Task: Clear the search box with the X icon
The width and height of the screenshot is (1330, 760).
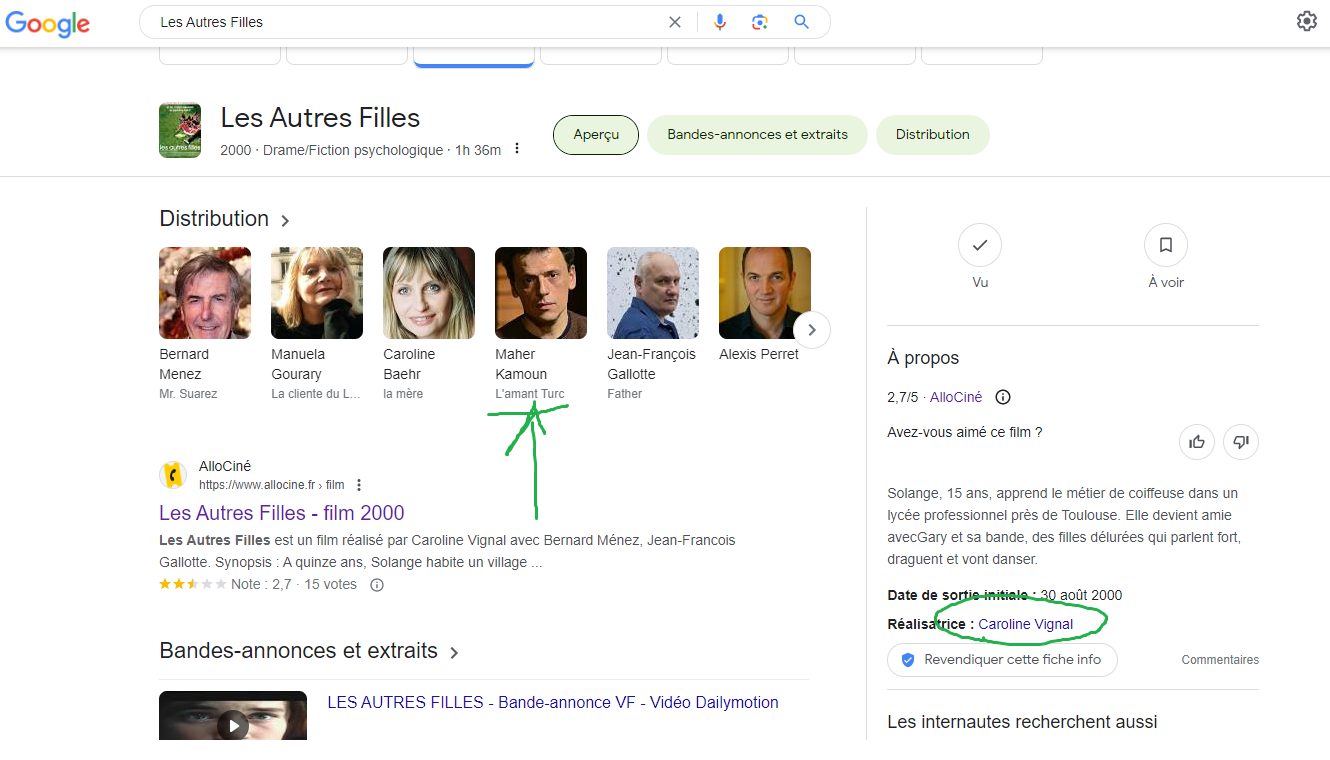Action: (x=675, y=22)
